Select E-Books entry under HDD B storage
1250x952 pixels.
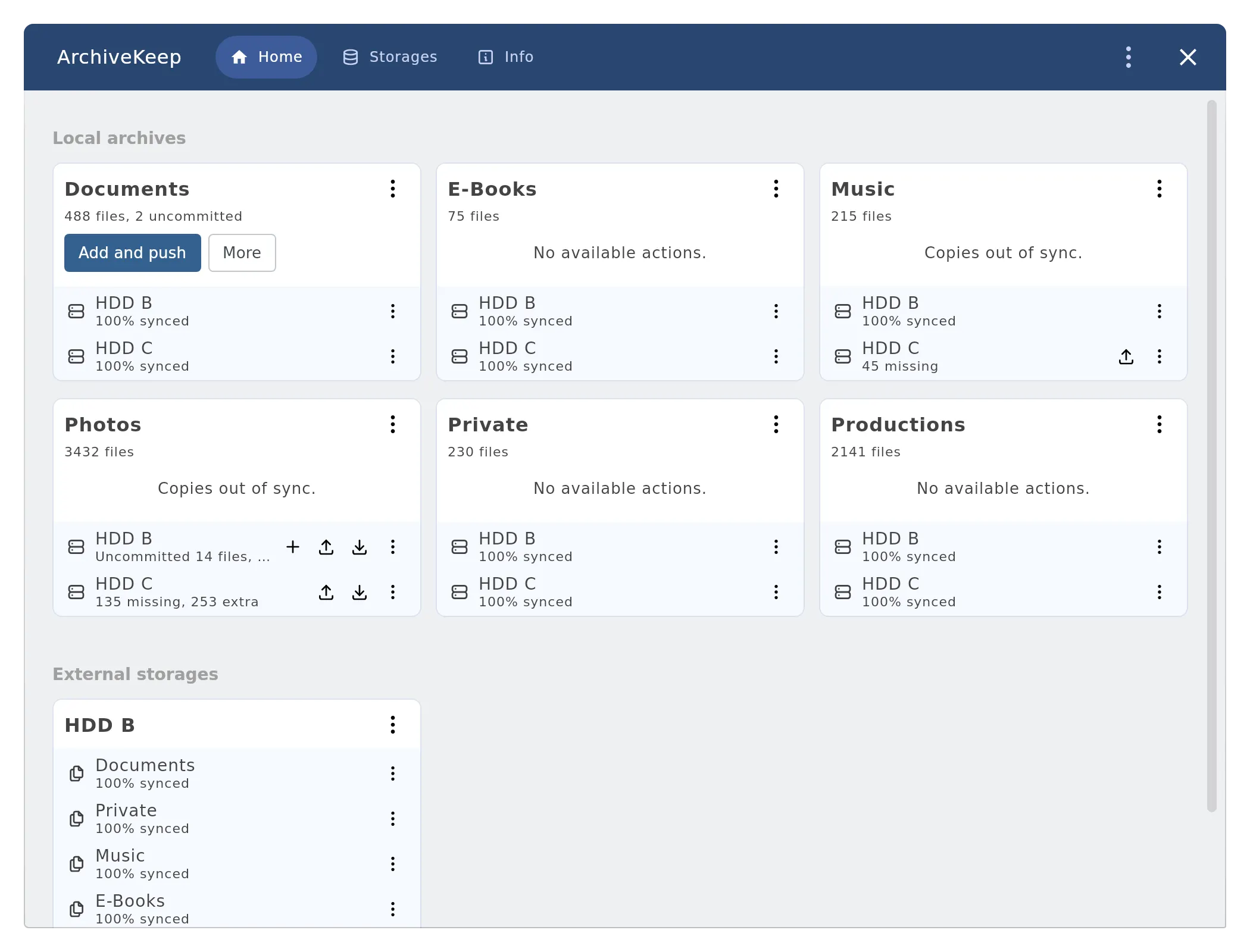point(237,909)
